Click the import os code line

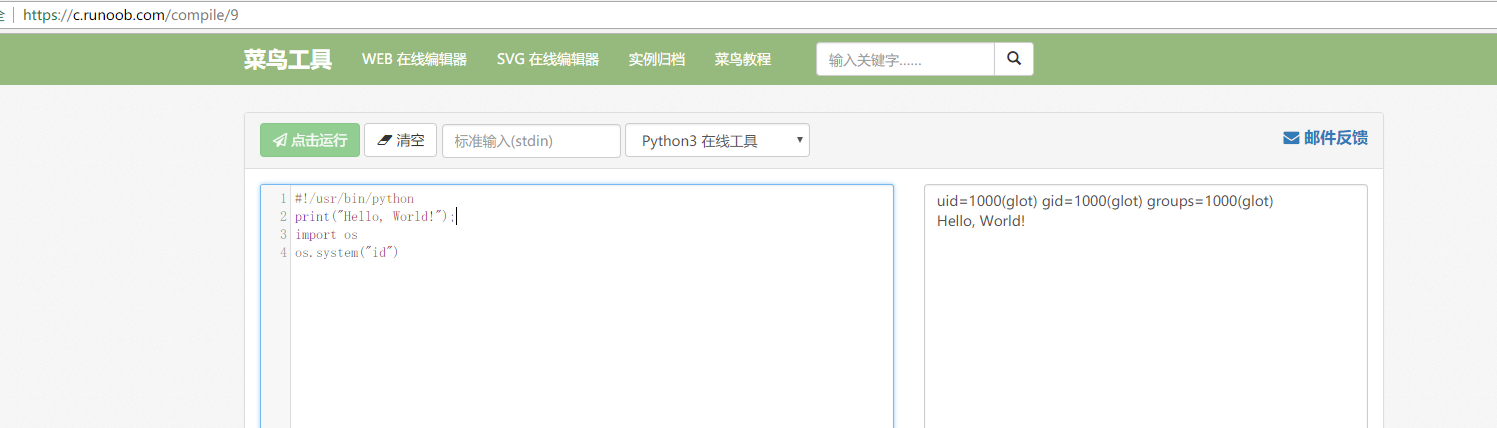tap(326, 234)
